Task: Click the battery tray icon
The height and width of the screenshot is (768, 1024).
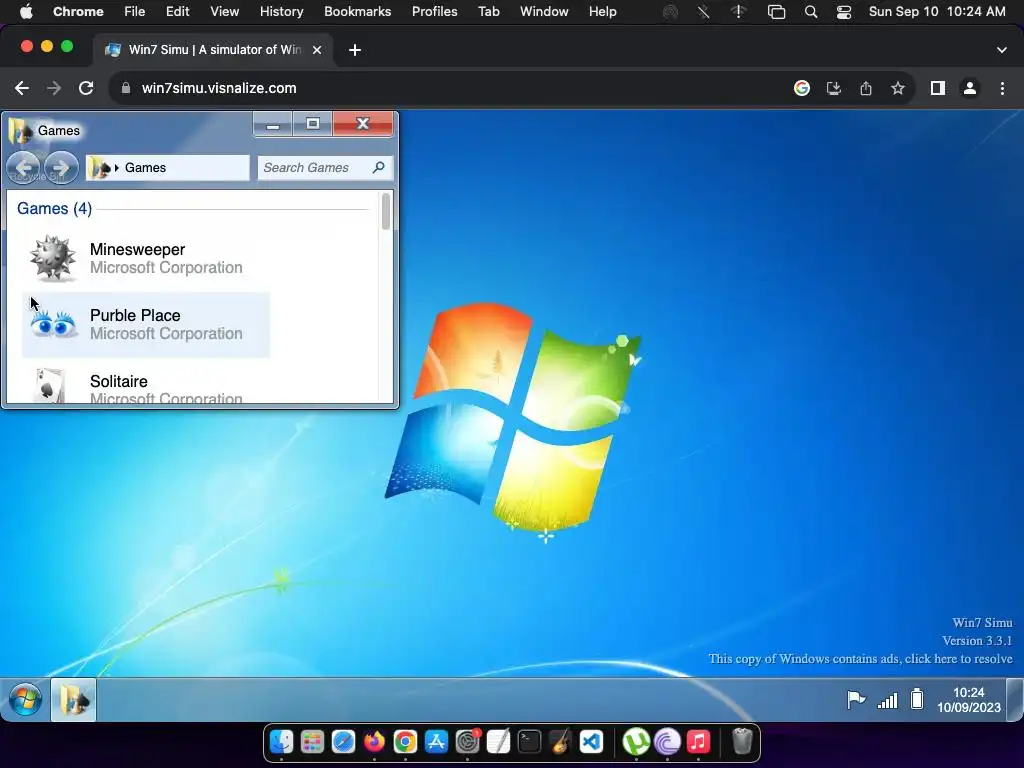Action: [917, 699]
